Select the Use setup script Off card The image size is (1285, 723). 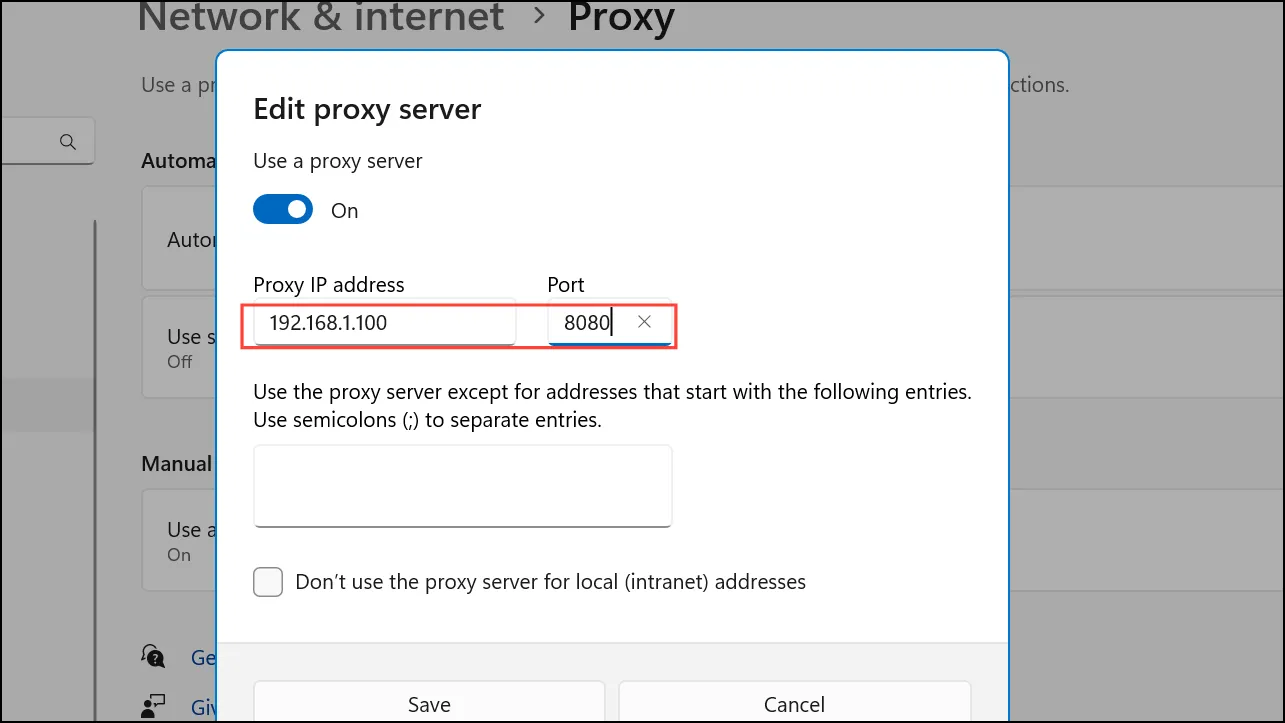point(180,347)
